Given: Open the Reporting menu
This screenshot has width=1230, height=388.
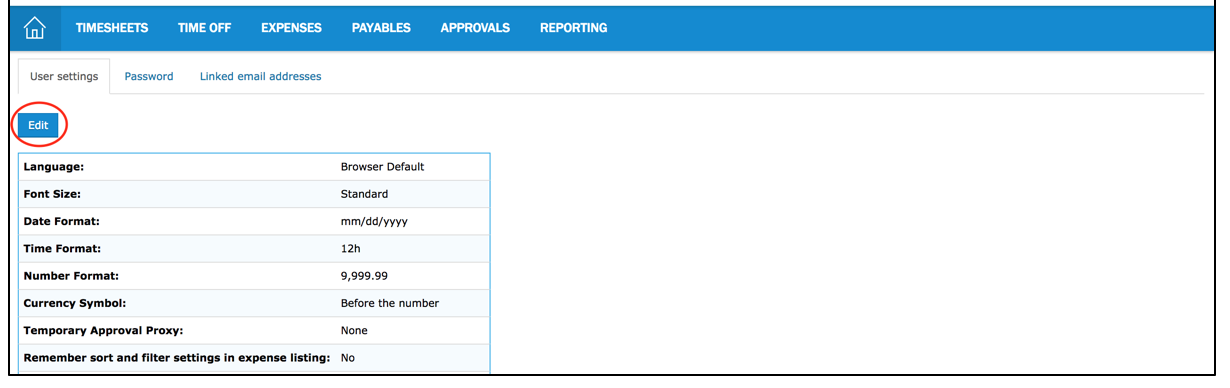Looking at the screenshot, I should click(574, 28).
